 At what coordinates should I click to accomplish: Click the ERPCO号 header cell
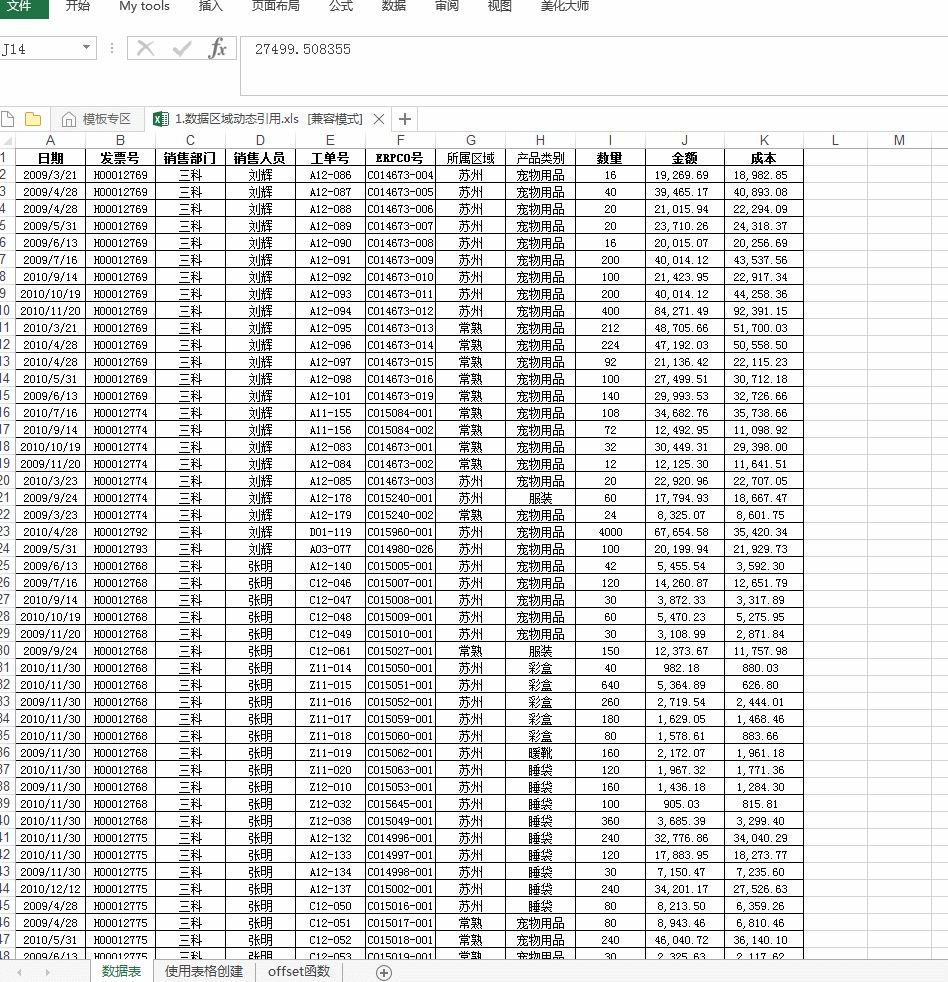pyautogui.click(x=400, y=158)
